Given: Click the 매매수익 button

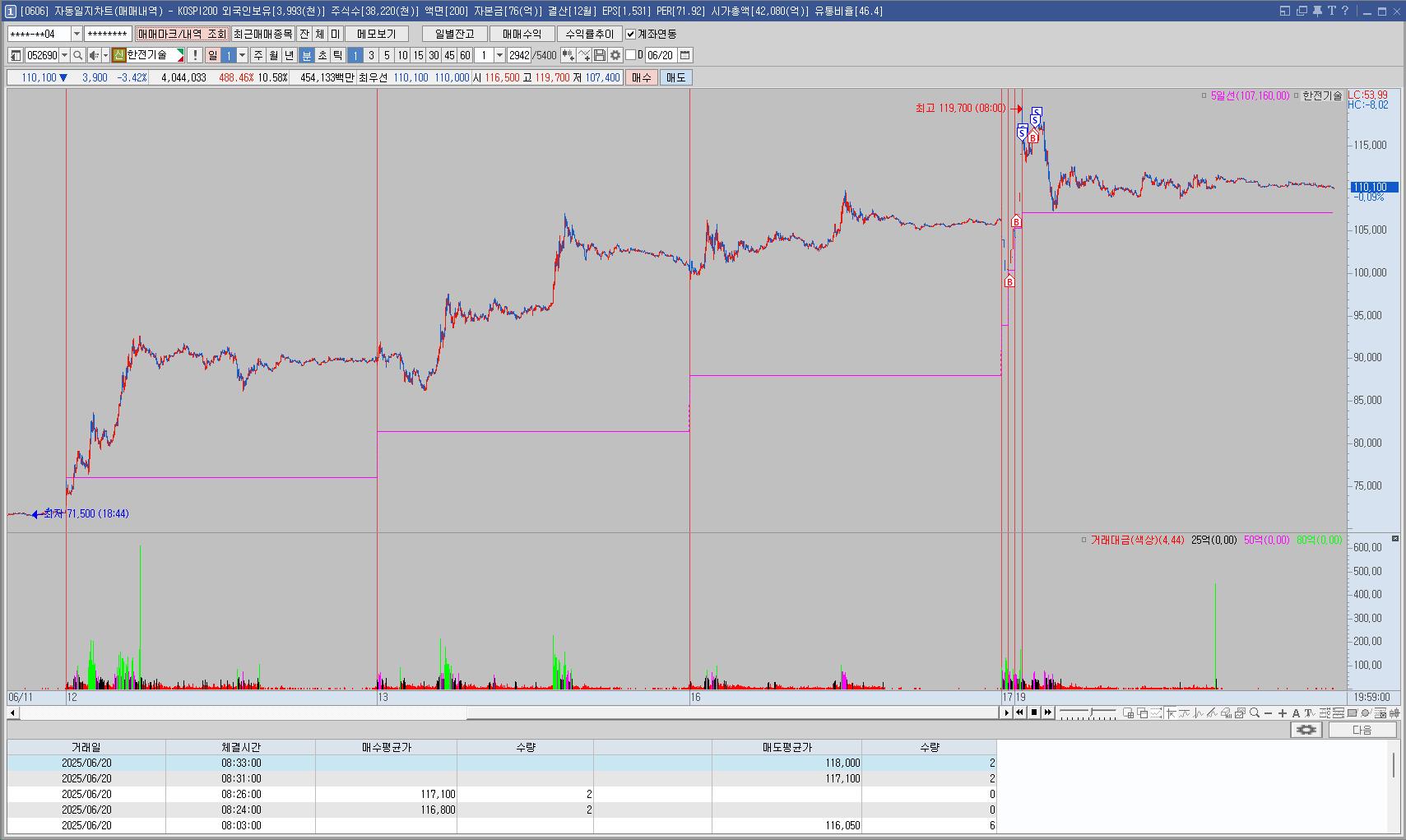Looking at the screenshot, I should 522,34.
